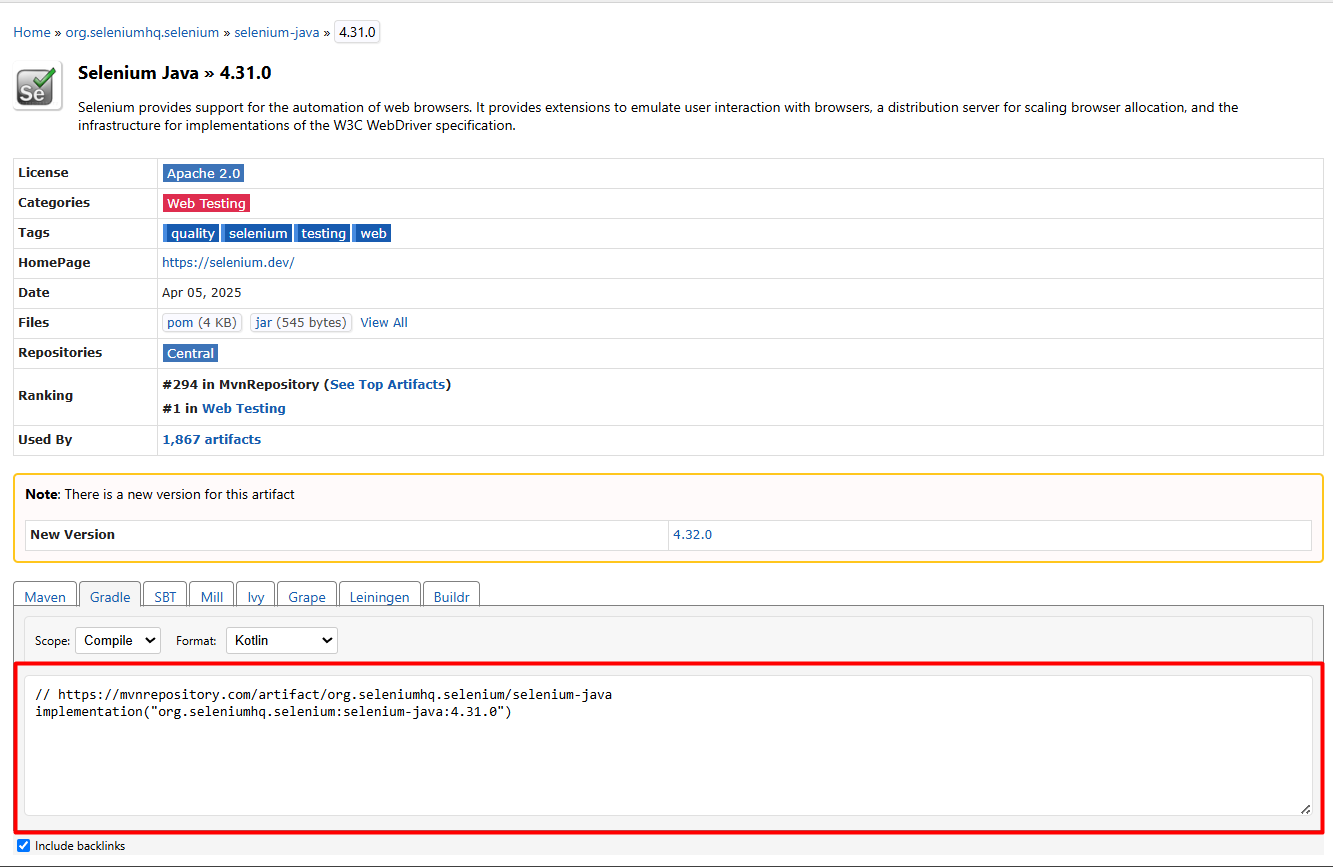
Task: Download the pom (4 KB) file
Action: (x=202, y=322)
